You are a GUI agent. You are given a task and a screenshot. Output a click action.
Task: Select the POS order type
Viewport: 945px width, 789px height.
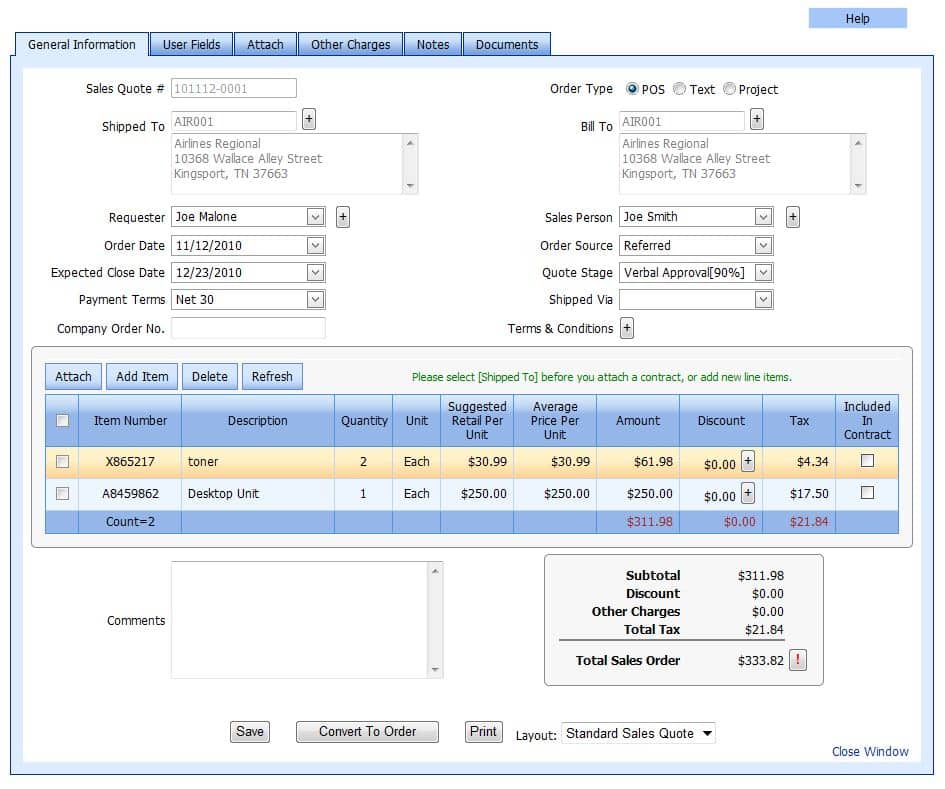[632, 89]
